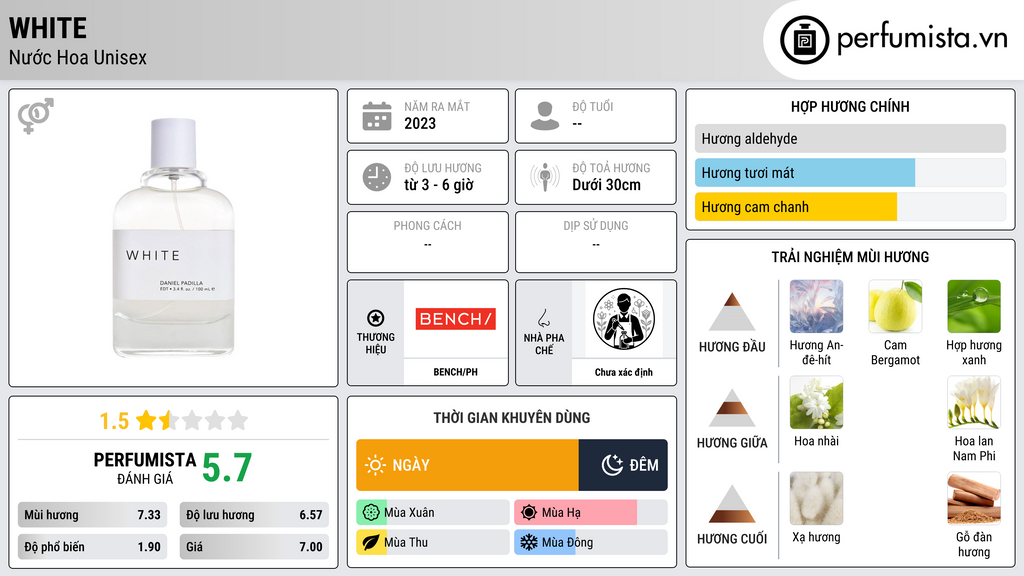Click the Phong cách style card
Image resolution: width=1024 pixels, height=576 pixels.
pyautogui.click(x=428, y=242)
